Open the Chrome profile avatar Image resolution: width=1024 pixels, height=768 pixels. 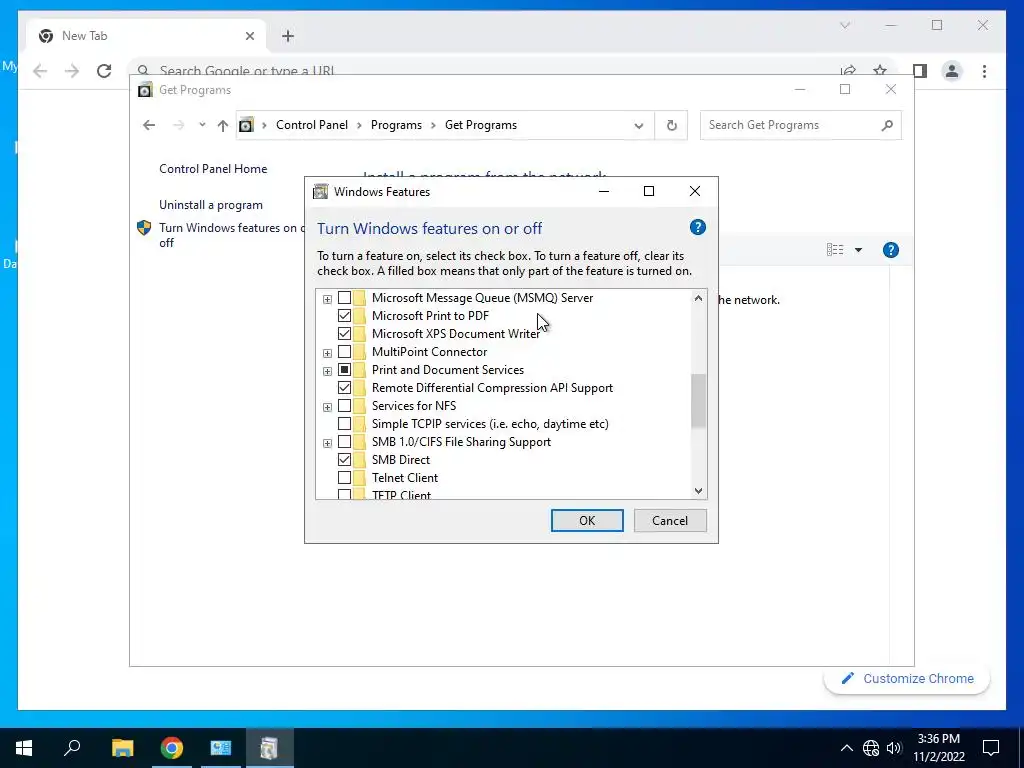pyautogui.click(x=952, y=71)
